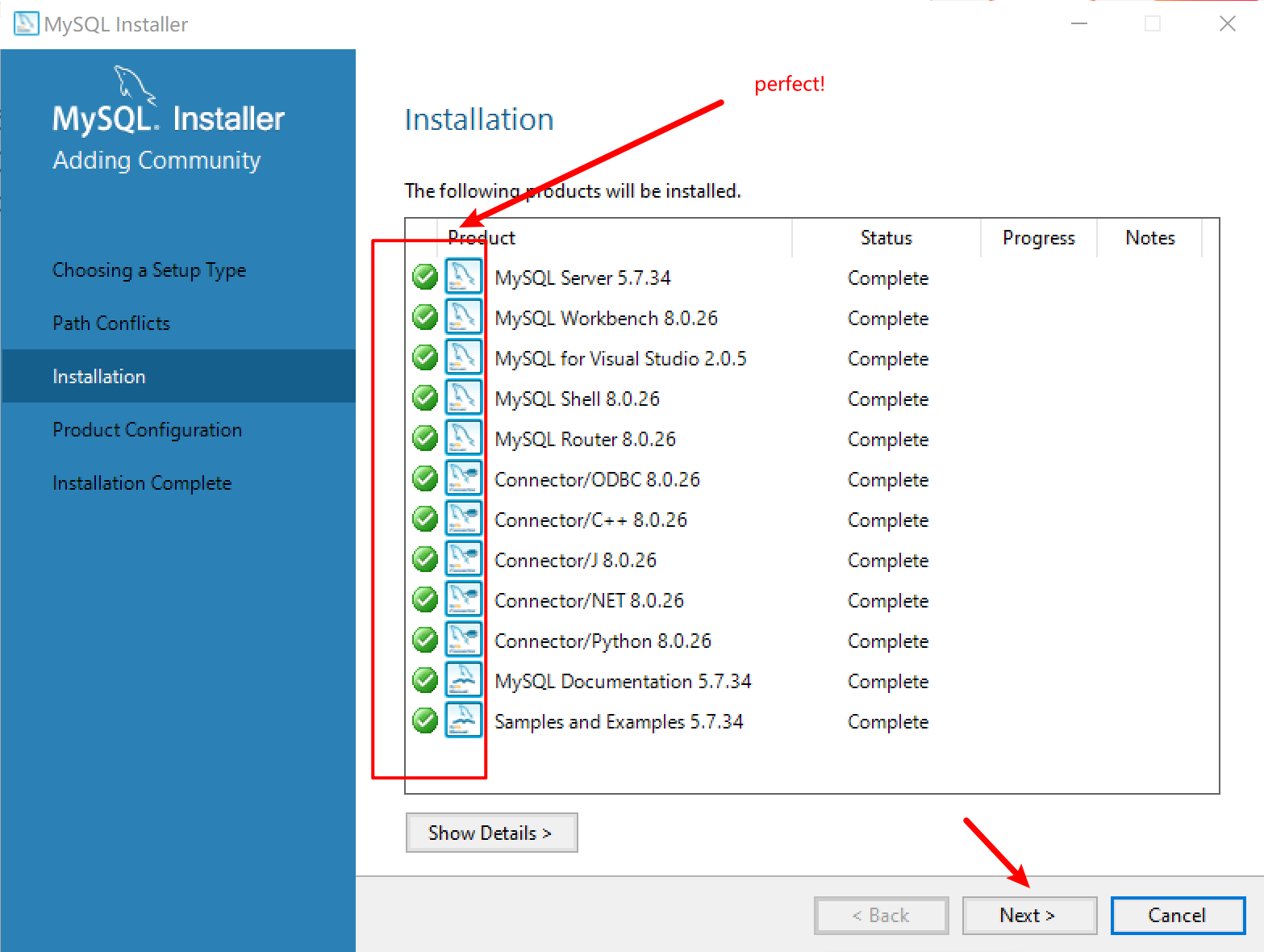1264x952 pixels.
Task: Click the MySQL Documentation 5.7.34 product icon
Action: click(464, 680)
